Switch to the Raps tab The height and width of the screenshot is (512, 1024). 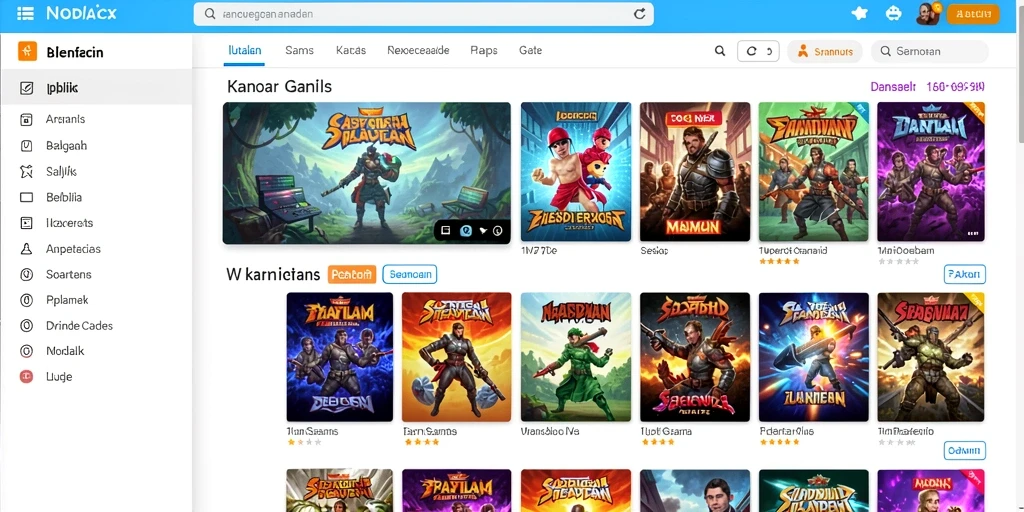pos(484,50)
